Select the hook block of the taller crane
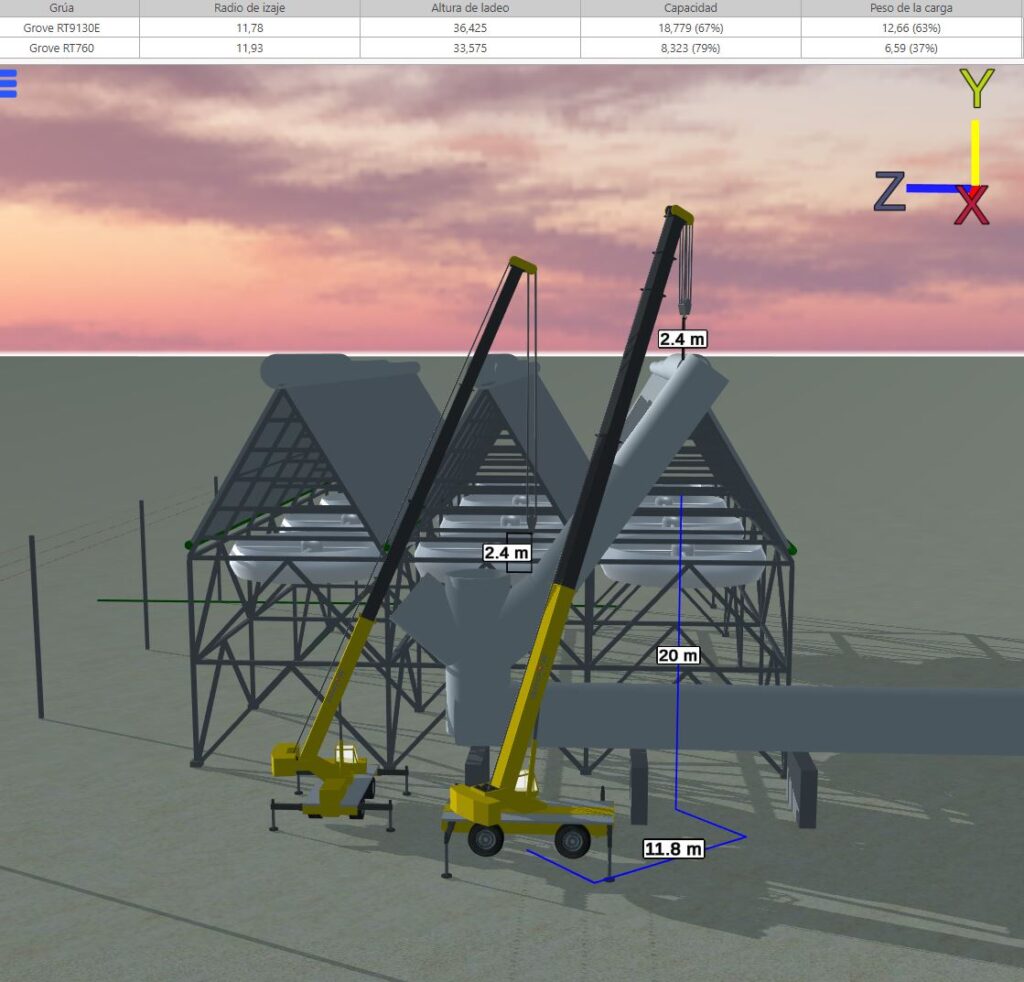Viewport: 1024px width, 982px height. click(684, 306)
